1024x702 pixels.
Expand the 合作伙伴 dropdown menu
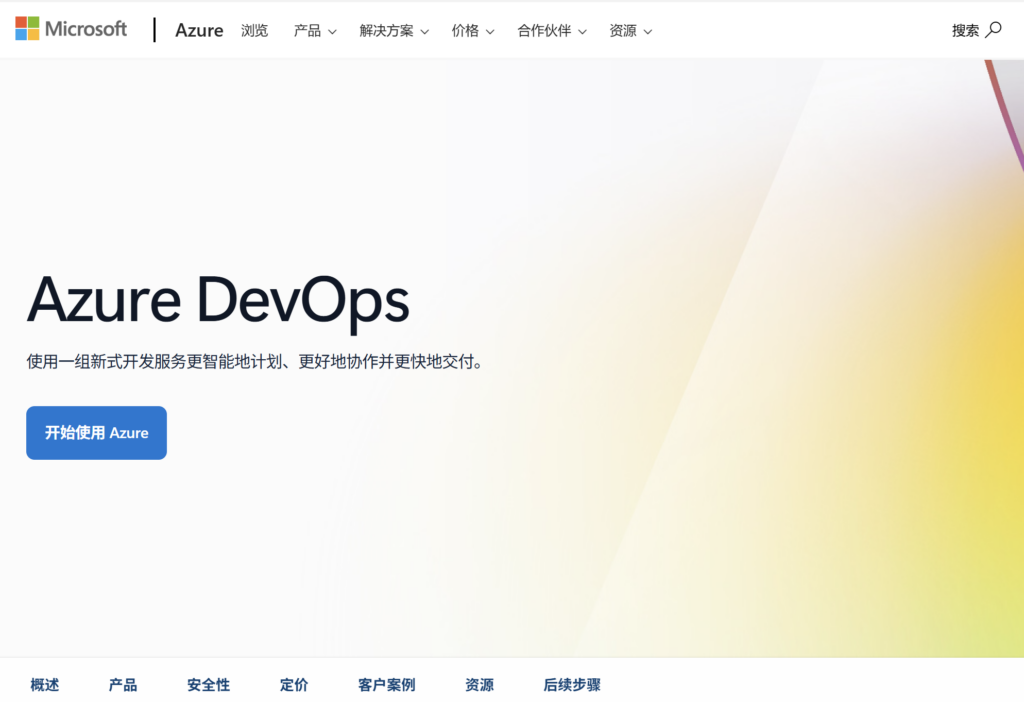tap(552, 31)
